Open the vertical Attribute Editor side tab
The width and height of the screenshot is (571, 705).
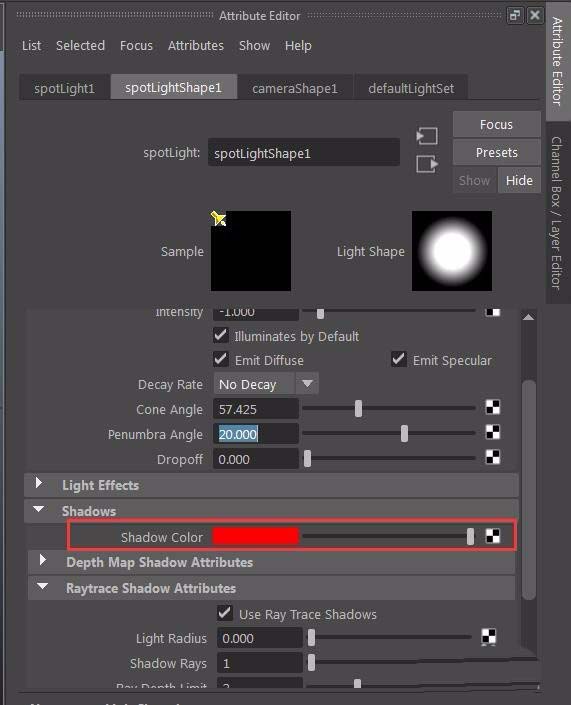point(558,61)
